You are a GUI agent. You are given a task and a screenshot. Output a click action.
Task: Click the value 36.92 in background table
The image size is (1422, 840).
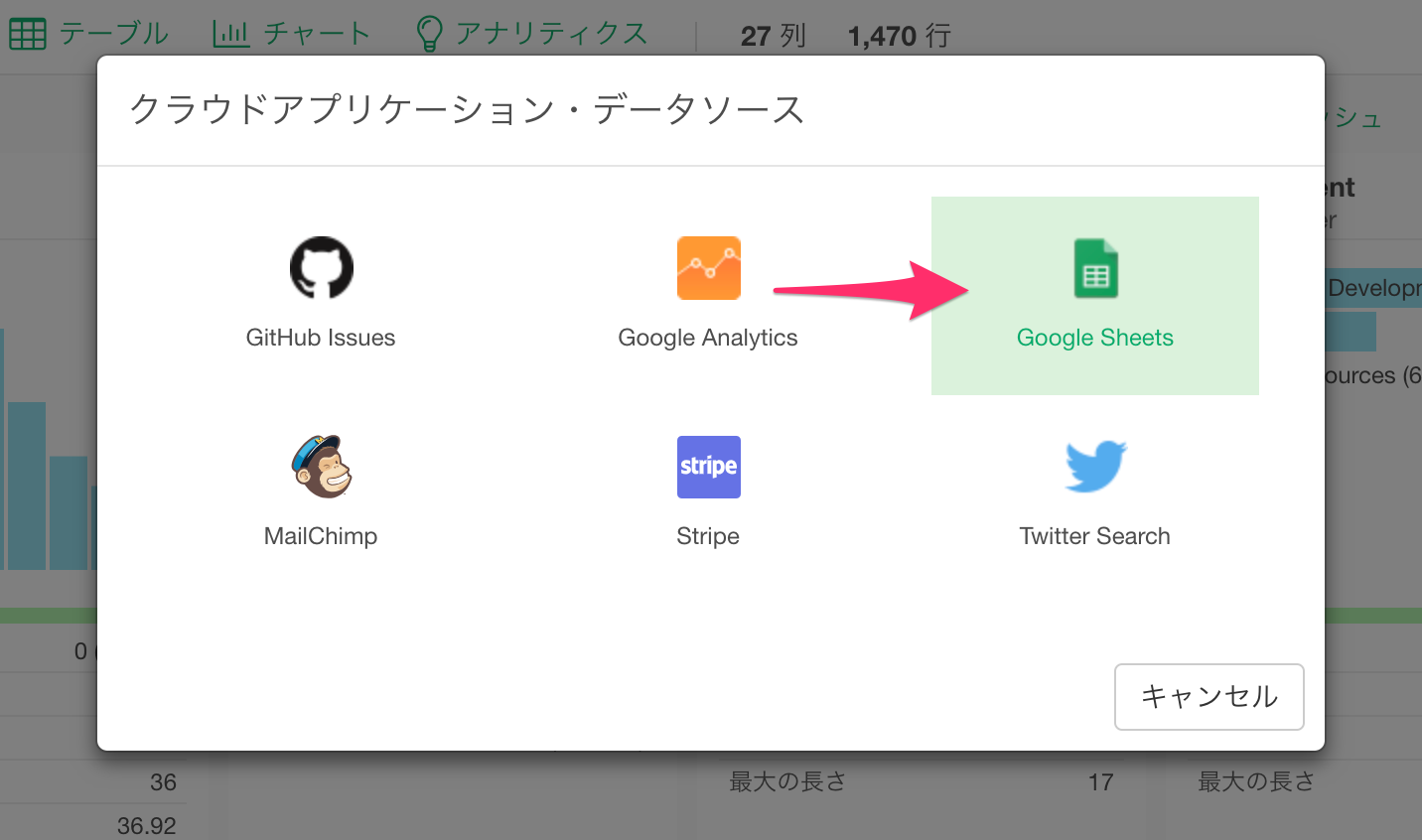(x=147, y=826)
